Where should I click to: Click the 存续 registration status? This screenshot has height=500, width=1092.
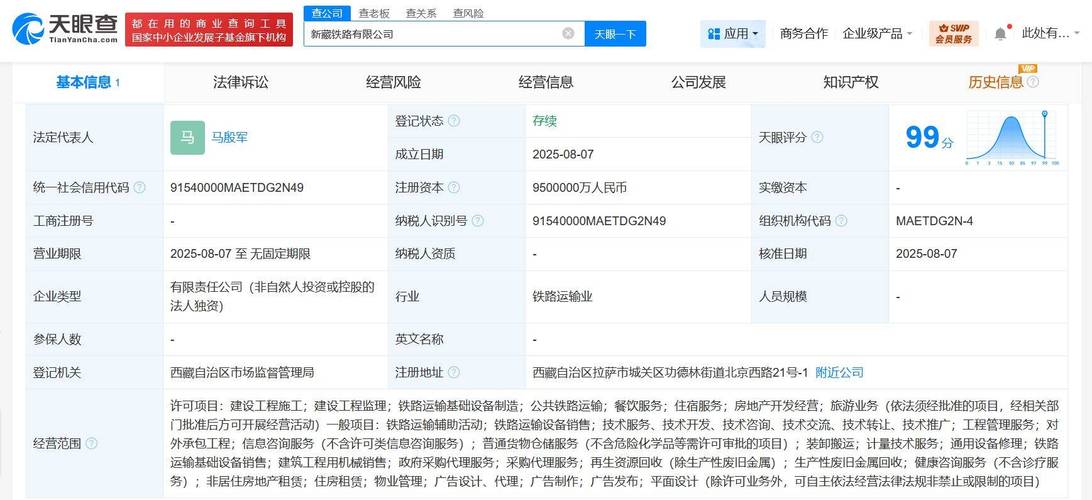pos(545,121)
